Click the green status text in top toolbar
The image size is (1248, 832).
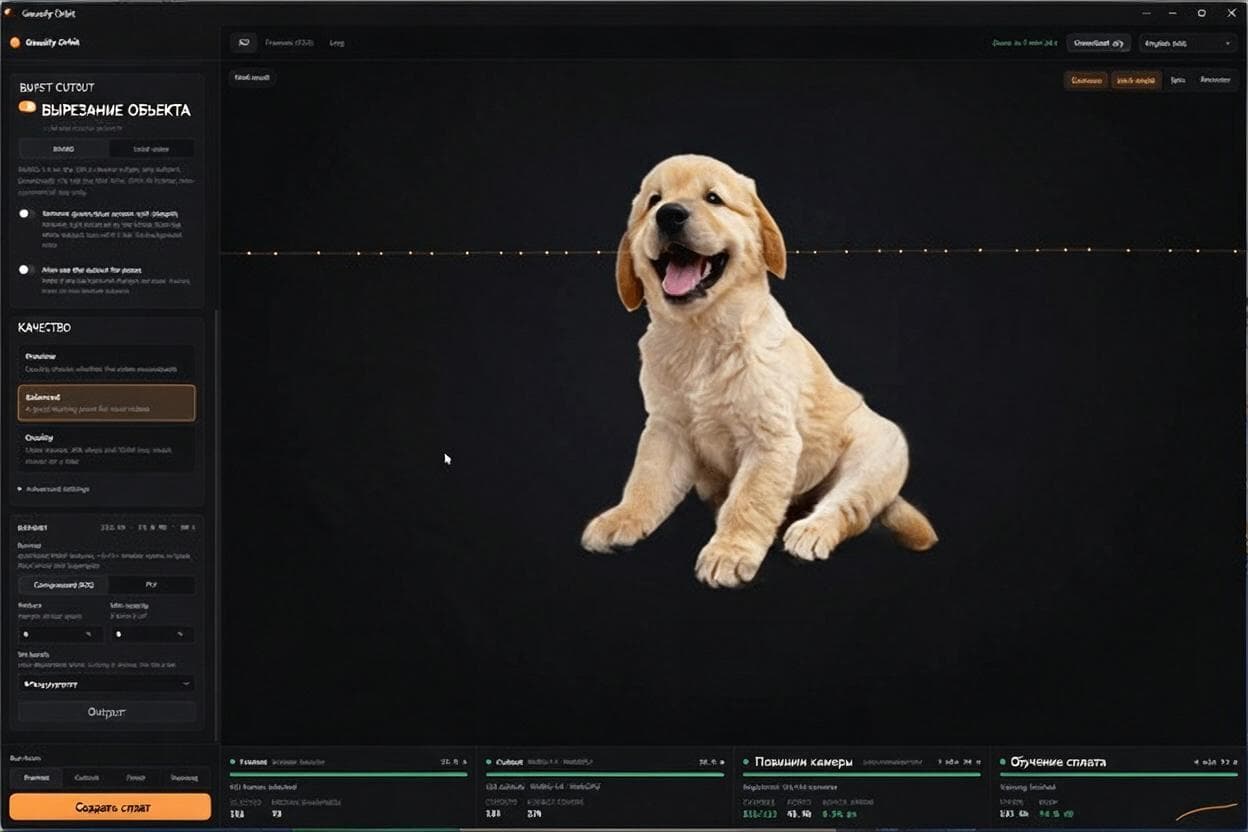[x=1026, y=43]
